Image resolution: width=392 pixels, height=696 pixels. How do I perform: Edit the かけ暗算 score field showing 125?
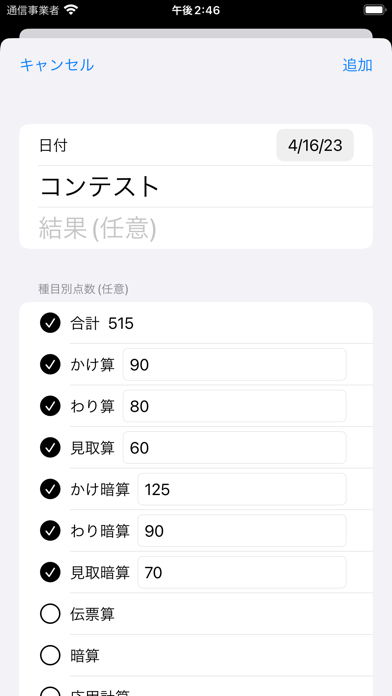pyautogui.click(x=242, y=489)
